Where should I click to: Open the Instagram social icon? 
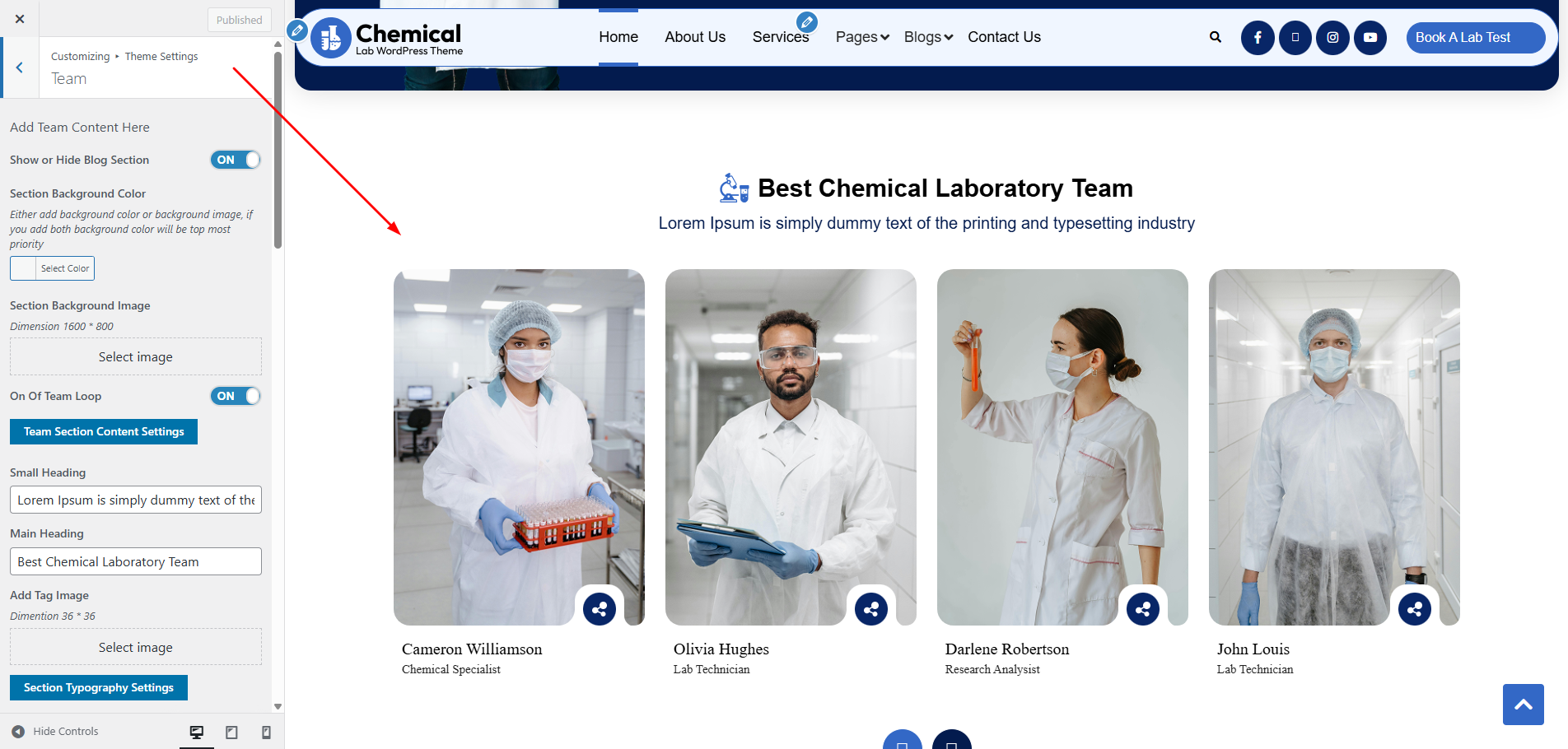[x=1332, y=38]
